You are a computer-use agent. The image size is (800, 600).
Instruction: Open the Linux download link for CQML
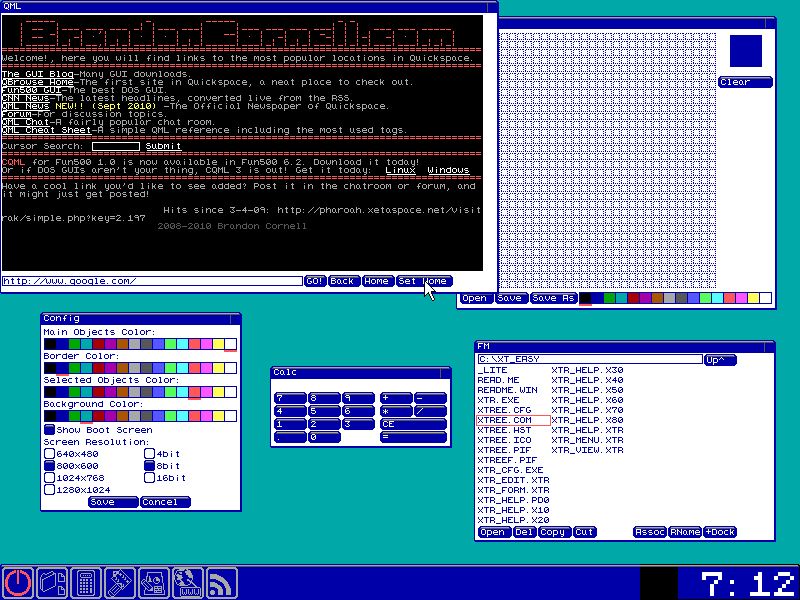click(399, 168)
